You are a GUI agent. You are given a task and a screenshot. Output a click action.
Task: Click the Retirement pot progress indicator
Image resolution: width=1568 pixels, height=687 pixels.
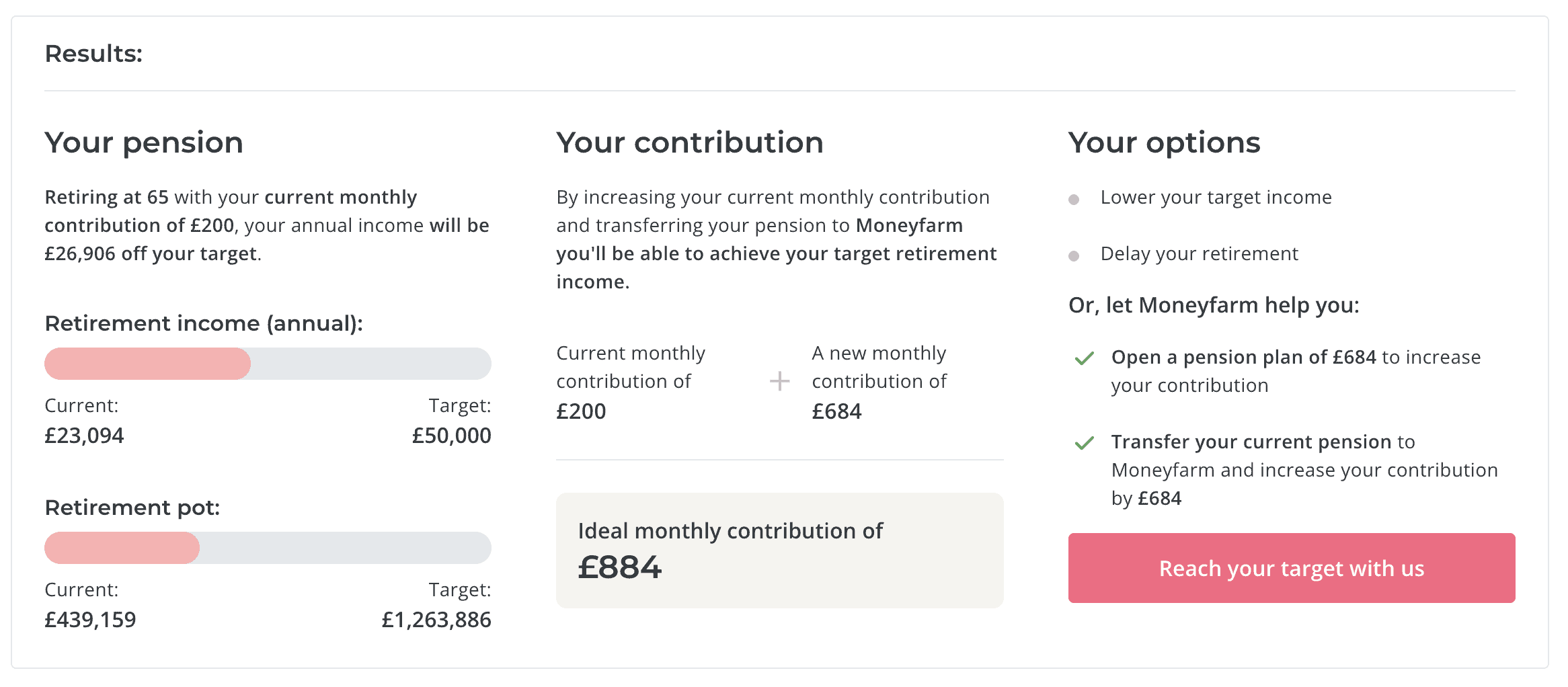click(122, 548)
